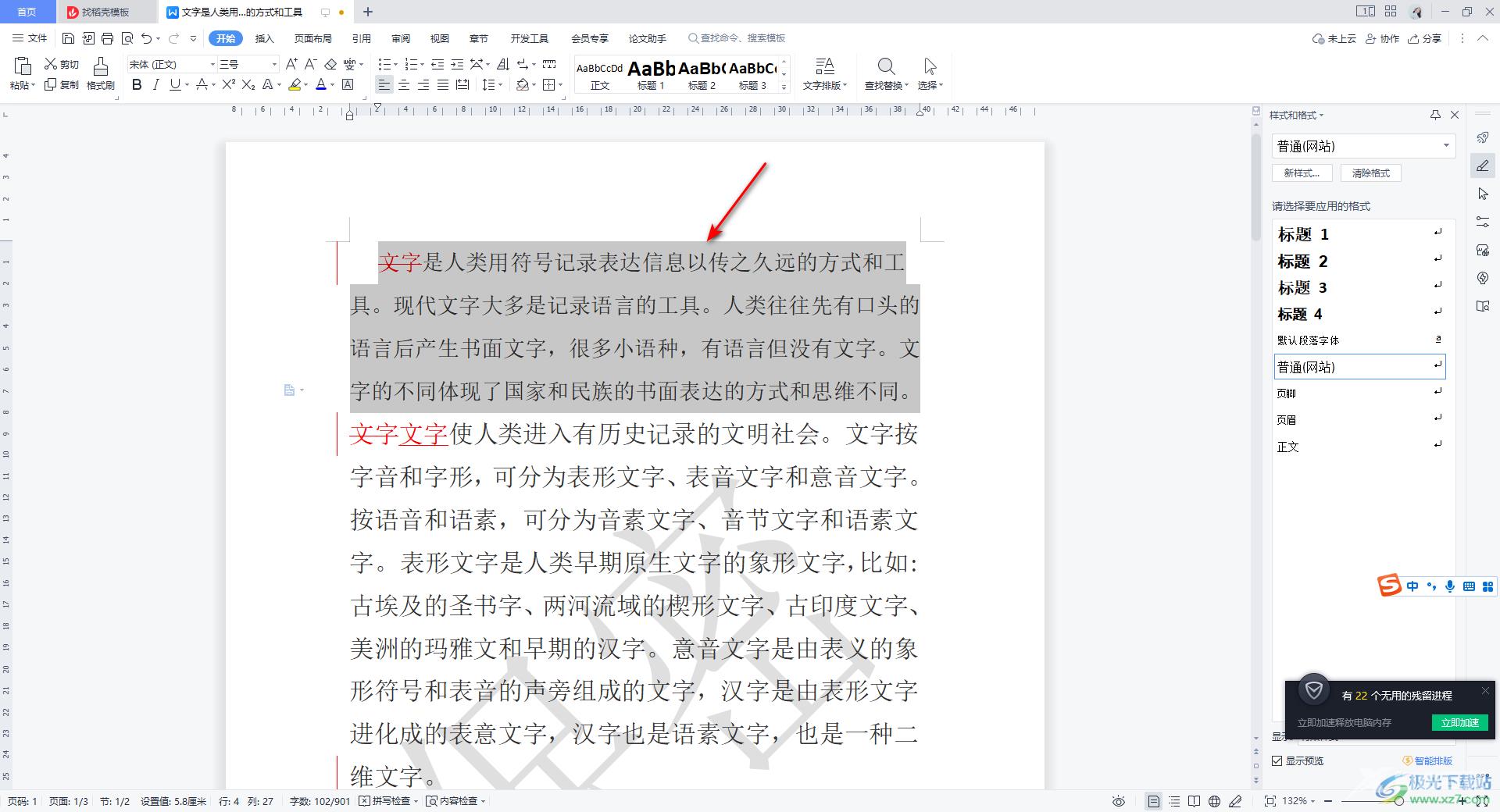Click the green speed-up button
The width and height of the screenshot is (1500, 812).
[1459, 722]
